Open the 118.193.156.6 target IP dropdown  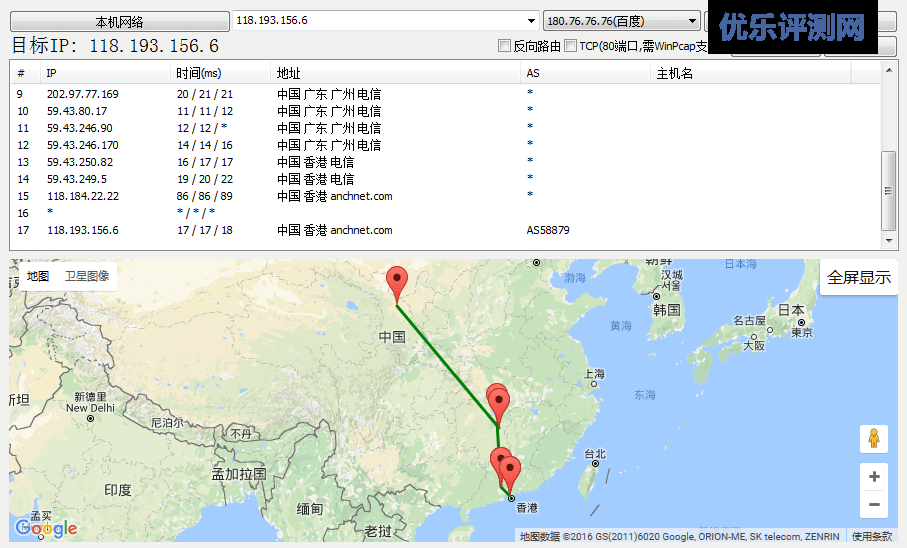point(531,21)
